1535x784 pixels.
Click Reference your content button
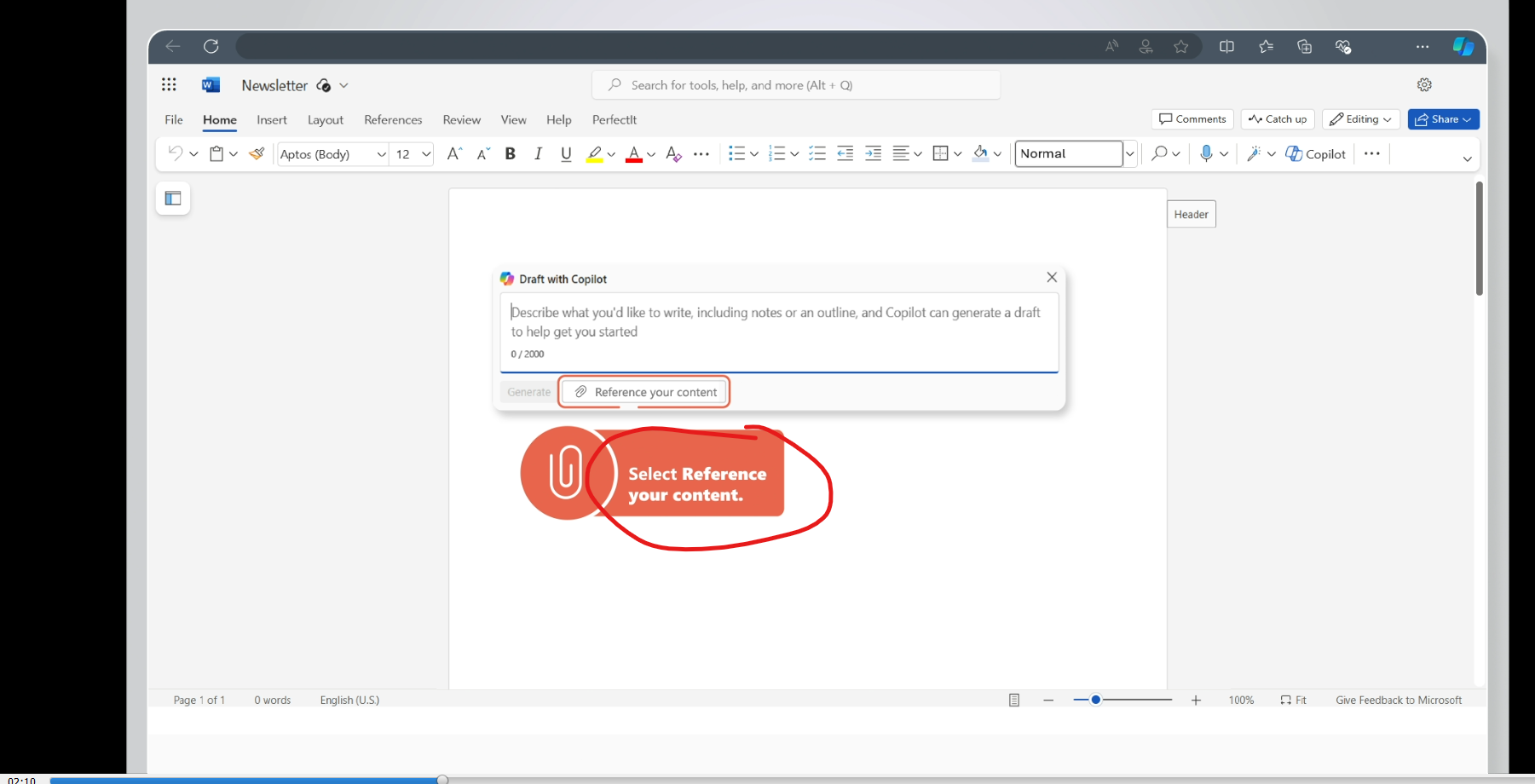[645, 392]
